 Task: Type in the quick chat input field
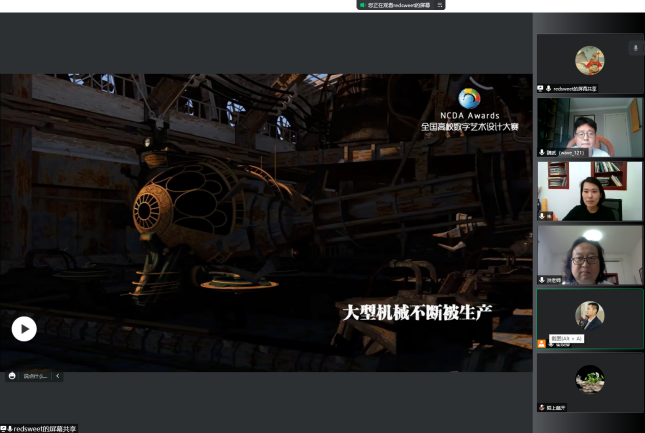click(35, 376)
